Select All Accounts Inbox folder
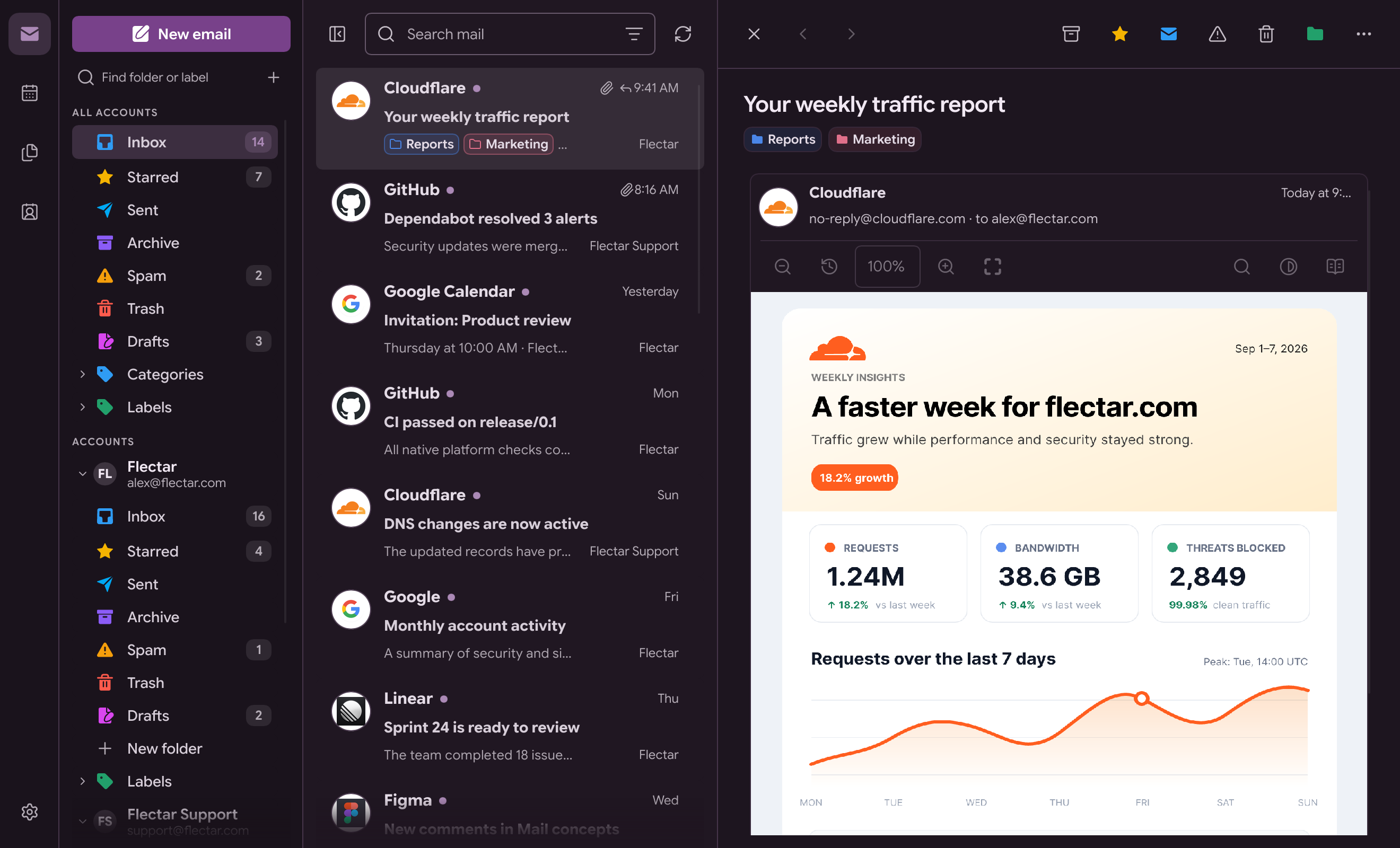The height and width of the screenshot is (848, 1400). point(175,142)
